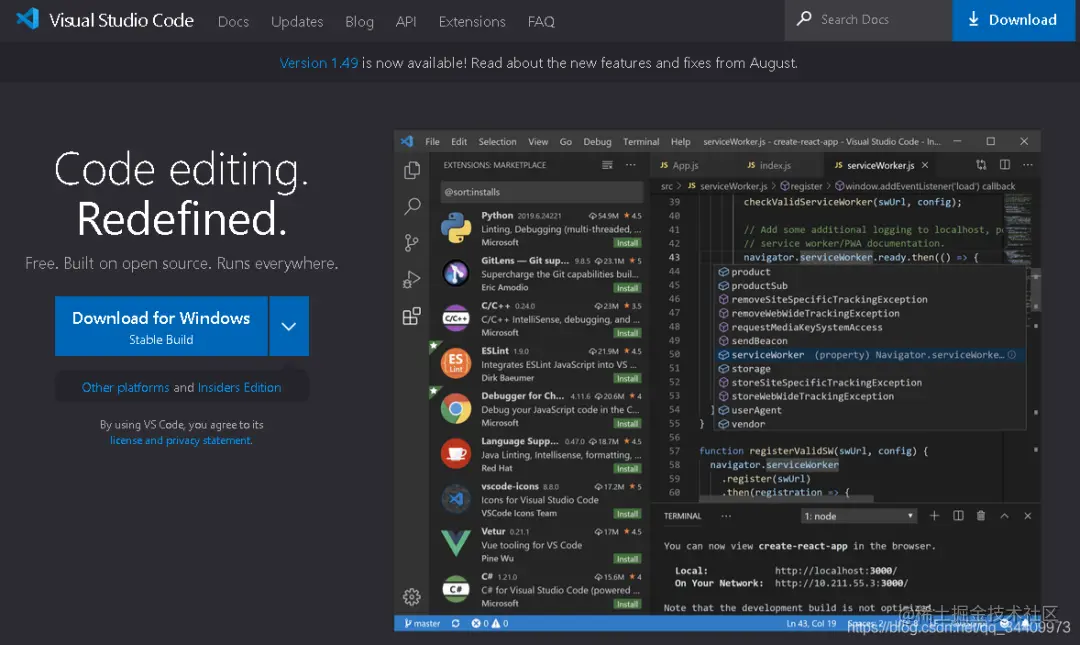1080x645 pixels.
Task: Click the Explorer files icon in activity bar
Action: tap(412, 170)
